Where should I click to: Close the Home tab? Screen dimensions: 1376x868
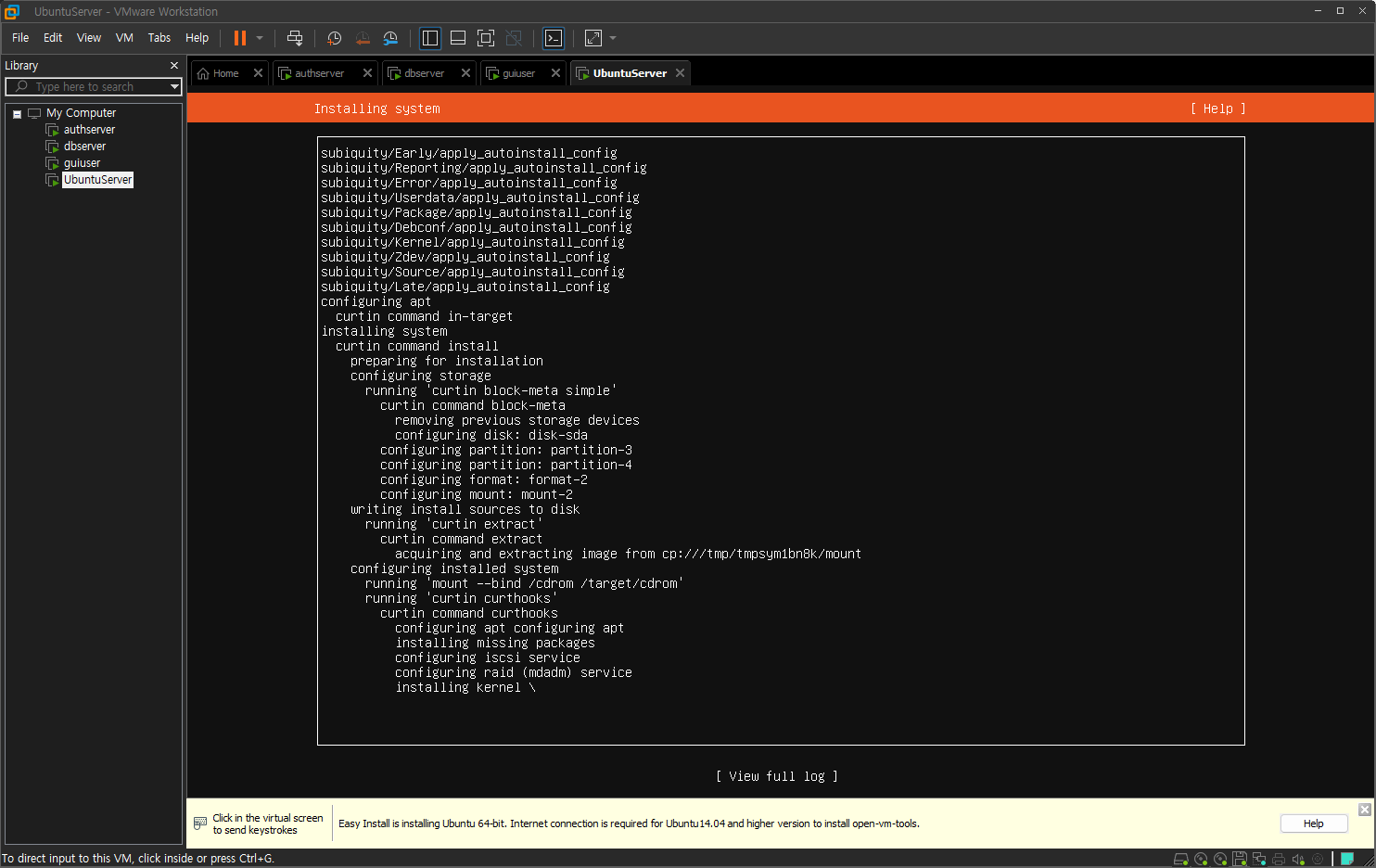258,73
